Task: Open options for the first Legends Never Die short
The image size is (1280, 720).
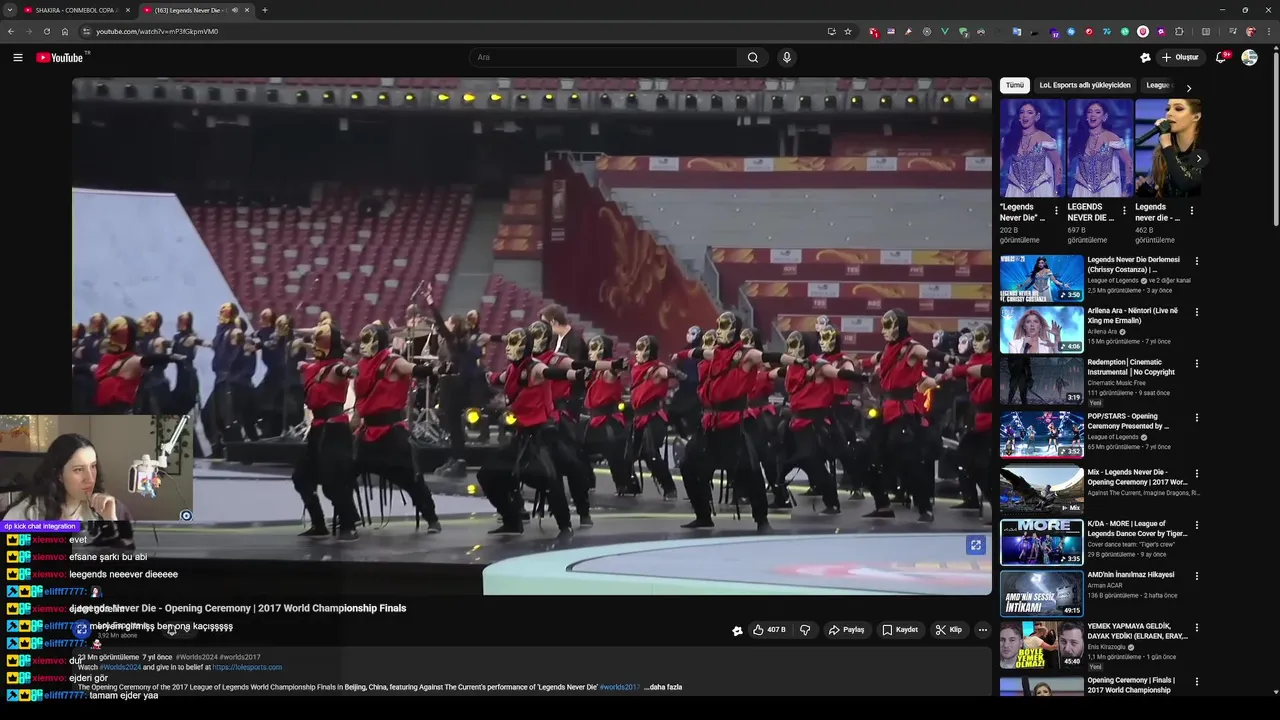Action: [x=1056, y=211]
